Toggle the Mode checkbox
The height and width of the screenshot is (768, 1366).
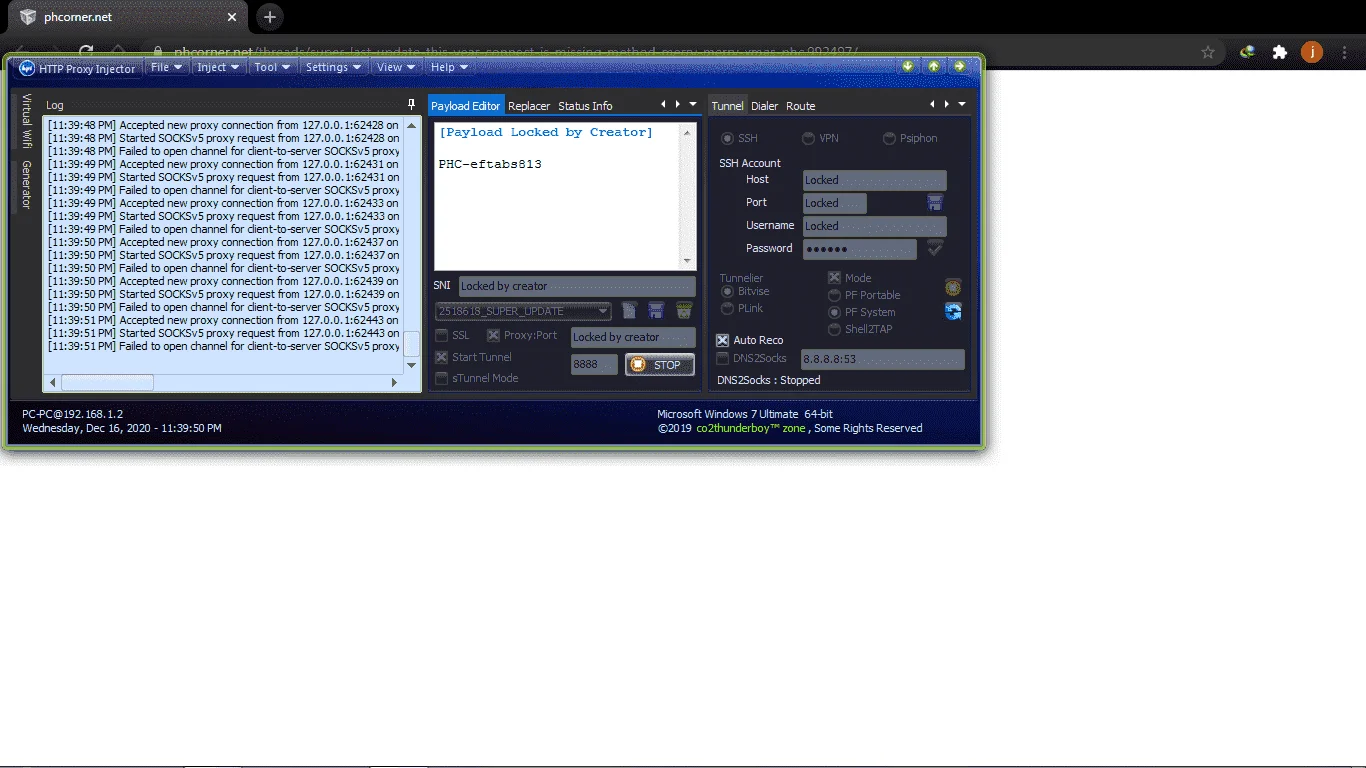[x=834, y=278]
